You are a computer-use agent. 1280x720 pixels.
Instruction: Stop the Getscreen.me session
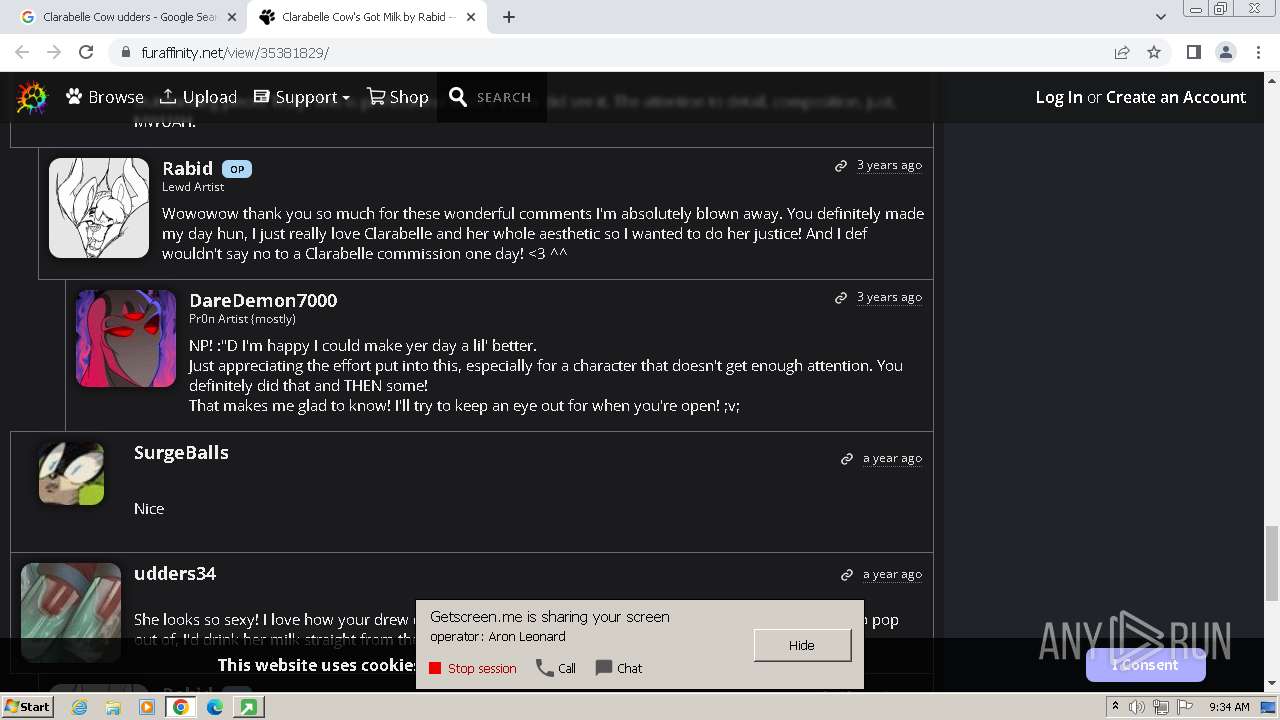click(473, 668)
